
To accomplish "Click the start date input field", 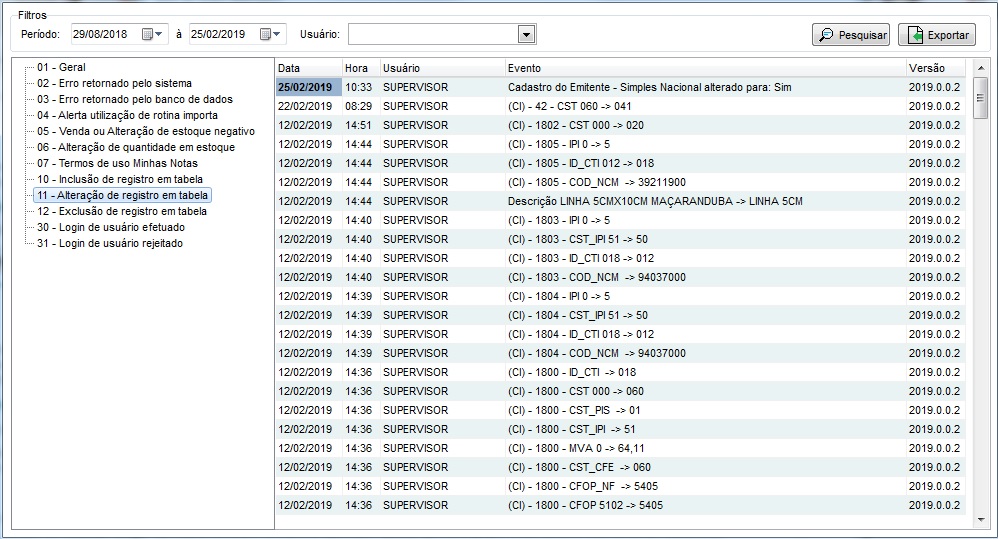I will [x=103, y=35].
